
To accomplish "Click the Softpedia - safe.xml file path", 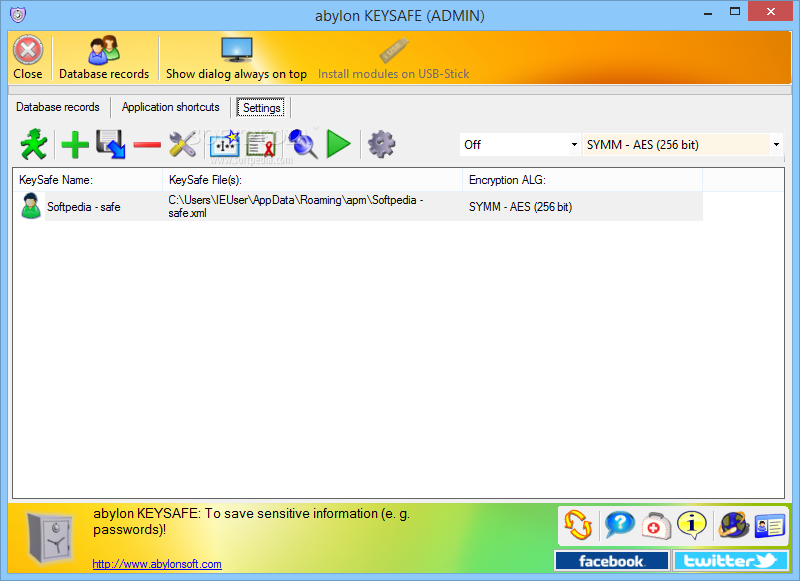I will (296, 207).
